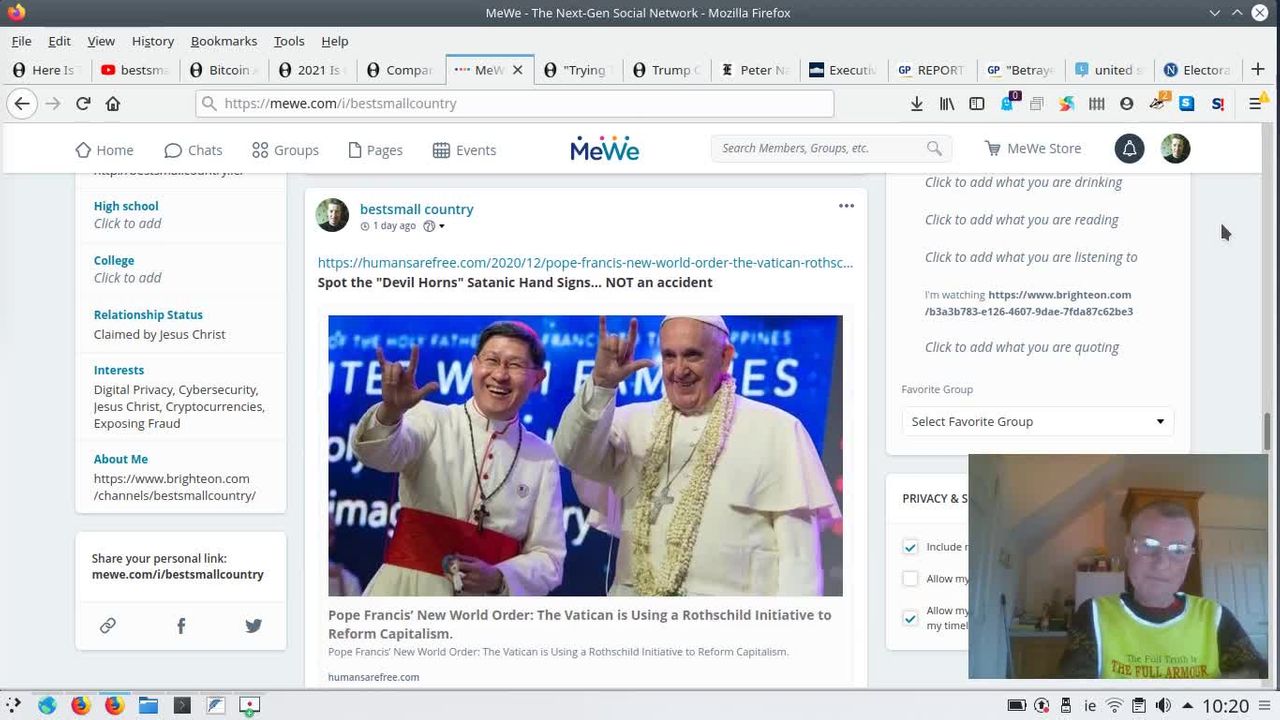Click the Search Members, Groups field

(x=820, y=149)
